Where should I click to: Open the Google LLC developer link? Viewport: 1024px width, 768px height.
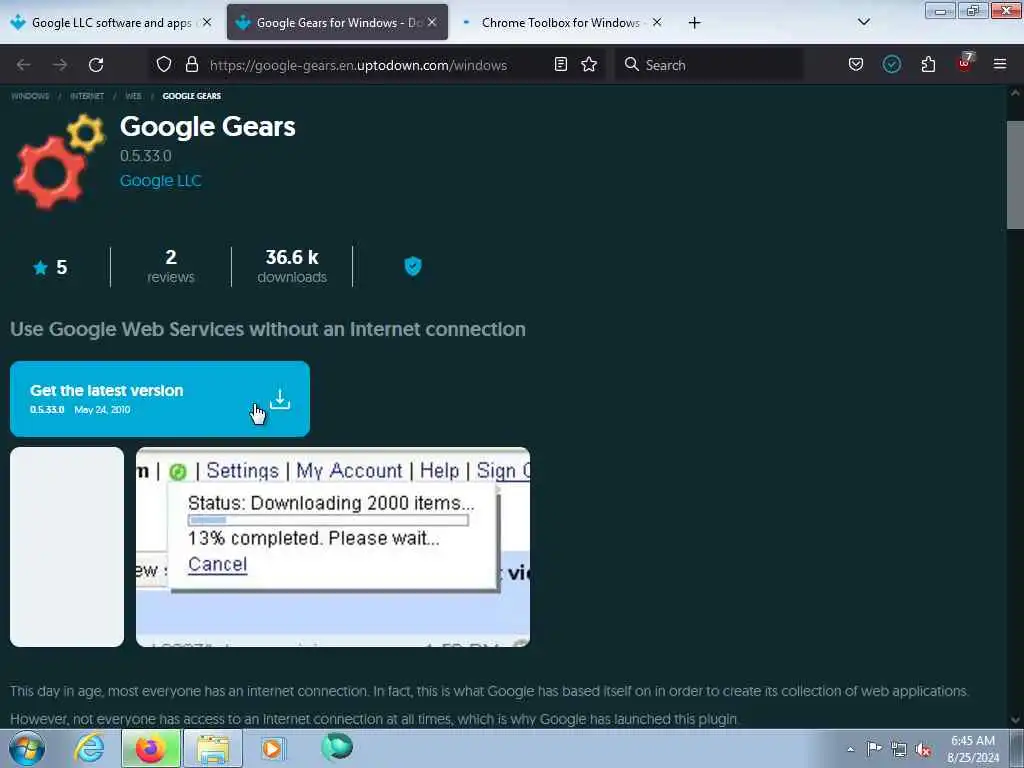coord(161,181)
